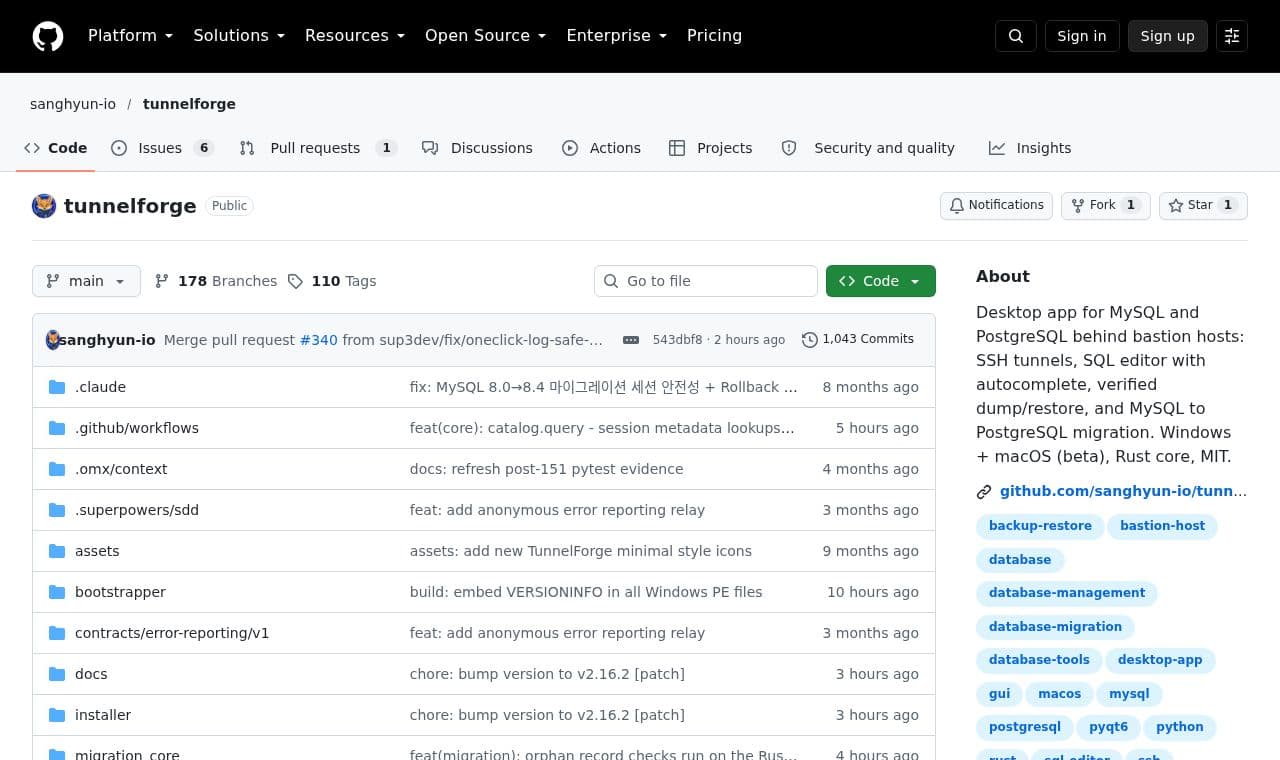Click the Go to file search field

[x=706, y=281]
